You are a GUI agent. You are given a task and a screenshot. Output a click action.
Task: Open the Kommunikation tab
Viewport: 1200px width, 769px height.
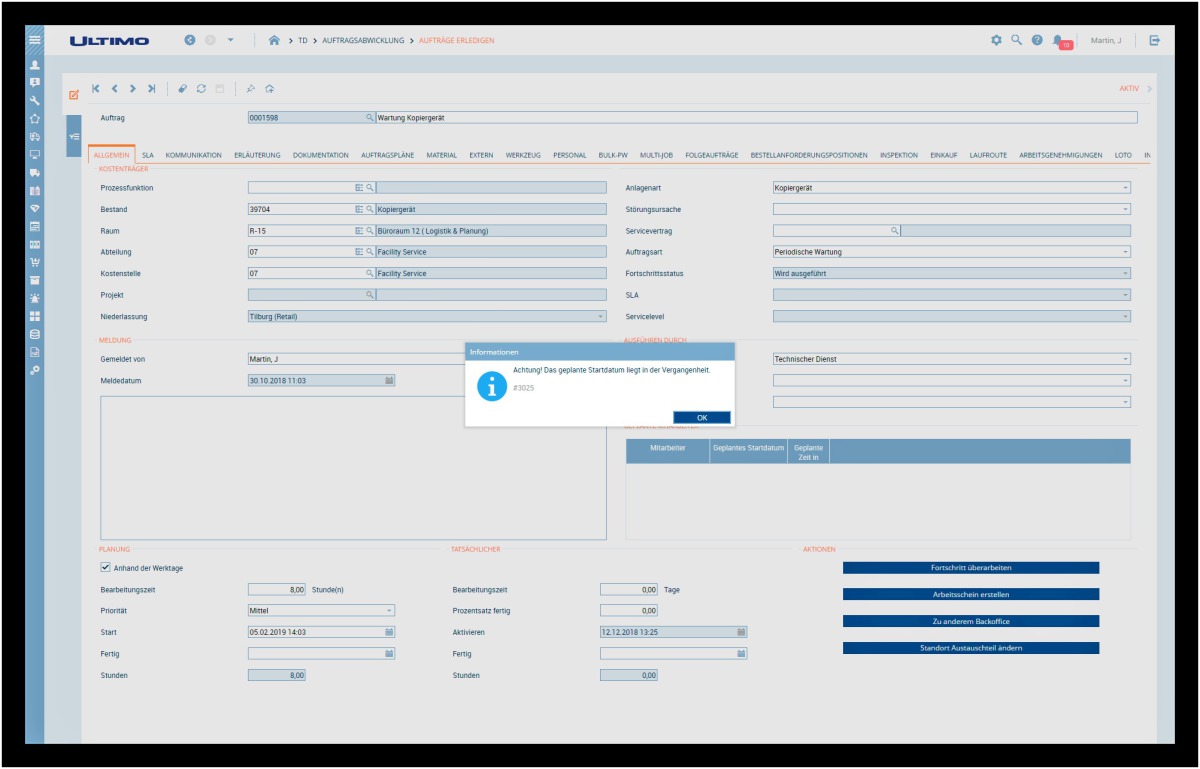(194, 156)
